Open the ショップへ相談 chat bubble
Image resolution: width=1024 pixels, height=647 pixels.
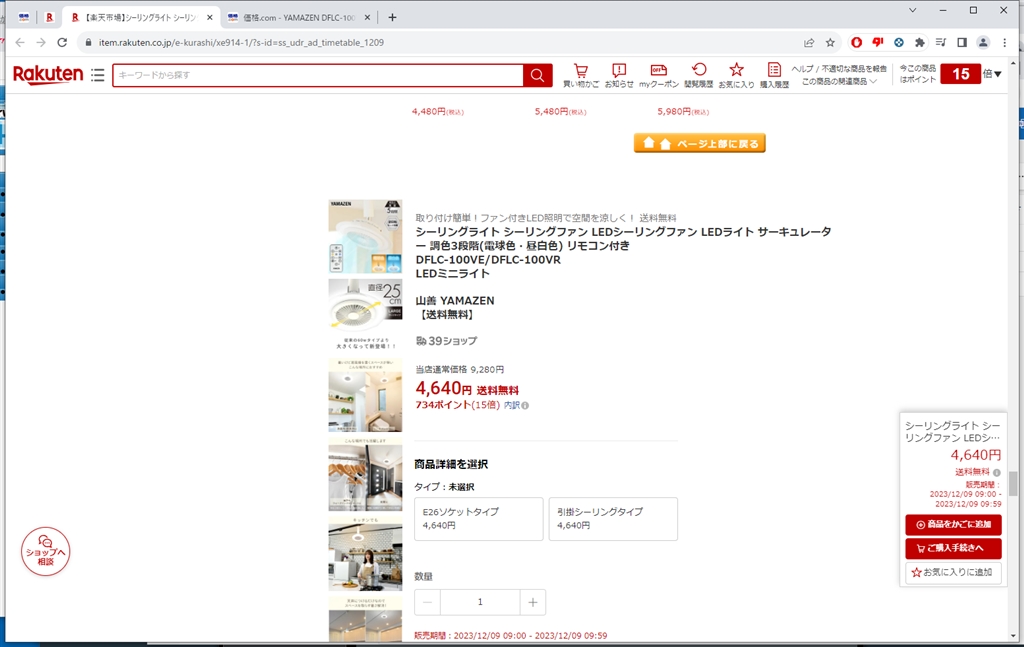45,551
